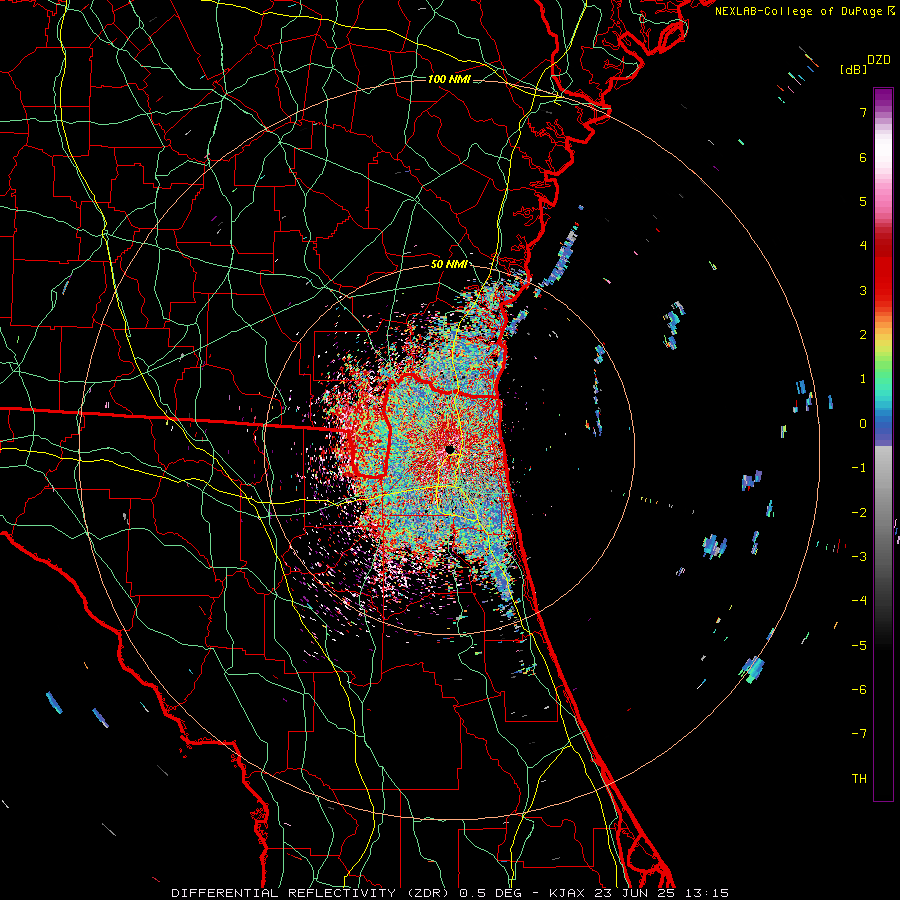Viewport: 900px width, 900px height.
Task: Click the ZDR color scale bar
Action: pos(883,444)
